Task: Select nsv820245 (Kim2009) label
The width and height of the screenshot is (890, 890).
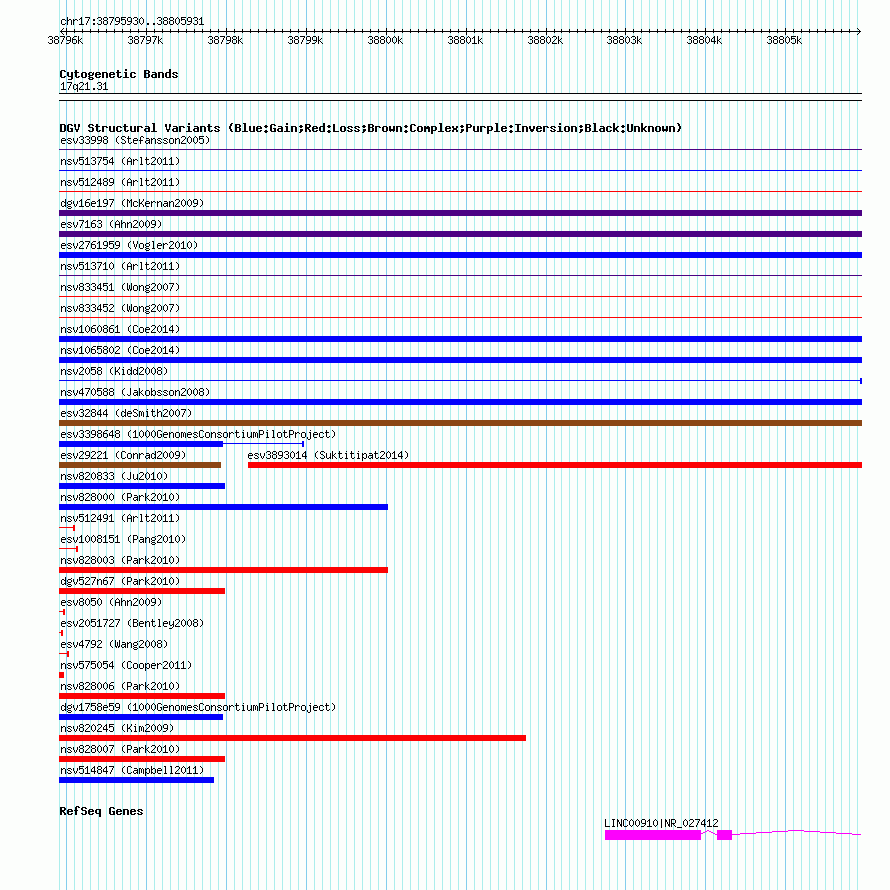Action: [x=117, y=728]
